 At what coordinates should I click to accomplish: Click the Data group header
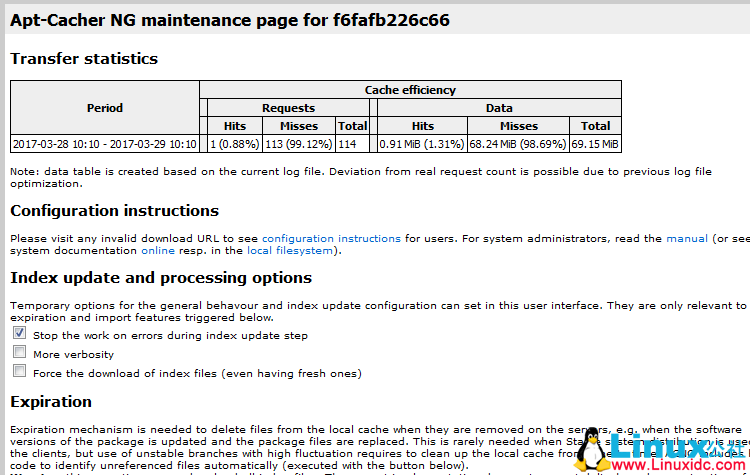tap(499, 108)
